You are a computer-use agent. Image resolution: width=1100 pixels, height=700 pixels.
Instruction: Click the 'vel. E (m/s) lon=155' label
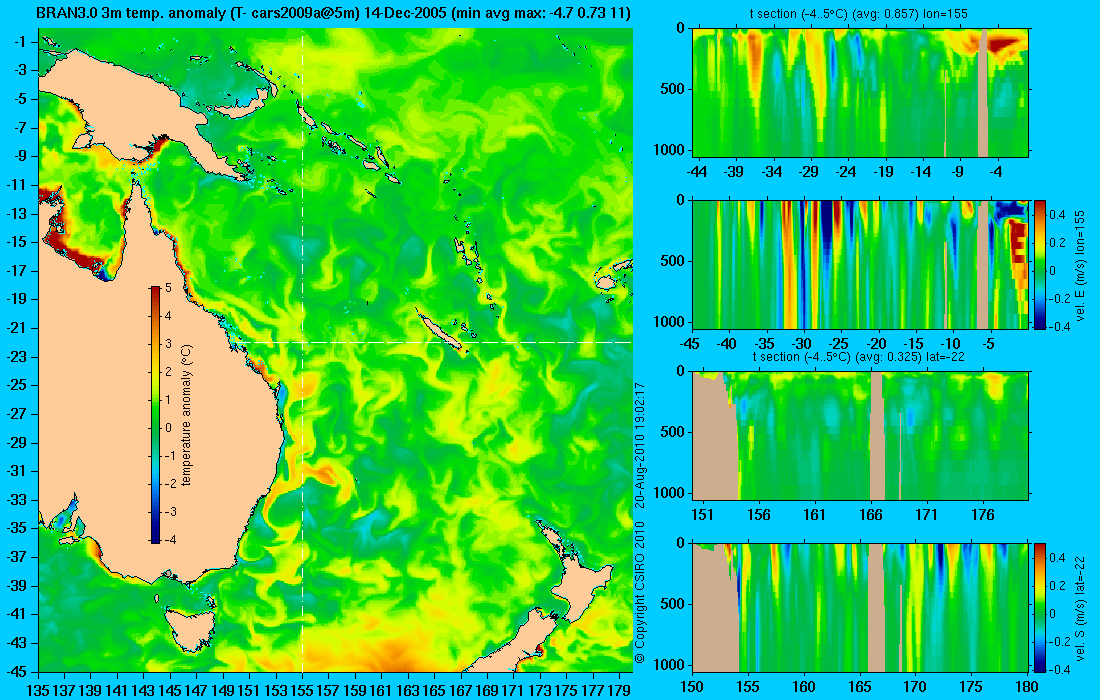(1081, 265)
